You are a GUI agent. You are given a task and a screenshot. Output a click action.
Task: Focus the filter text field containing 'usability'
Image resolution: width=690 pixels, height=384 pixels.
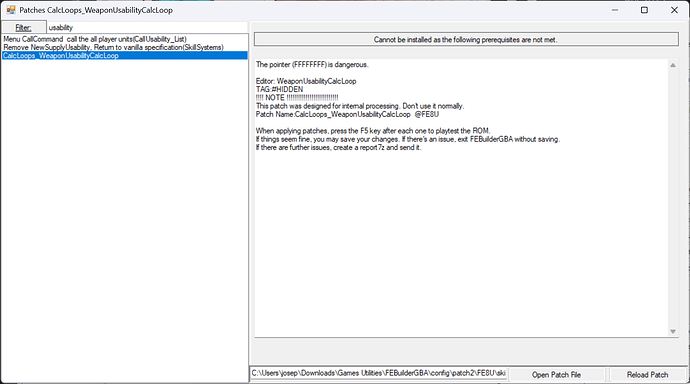tap(147, 27)
